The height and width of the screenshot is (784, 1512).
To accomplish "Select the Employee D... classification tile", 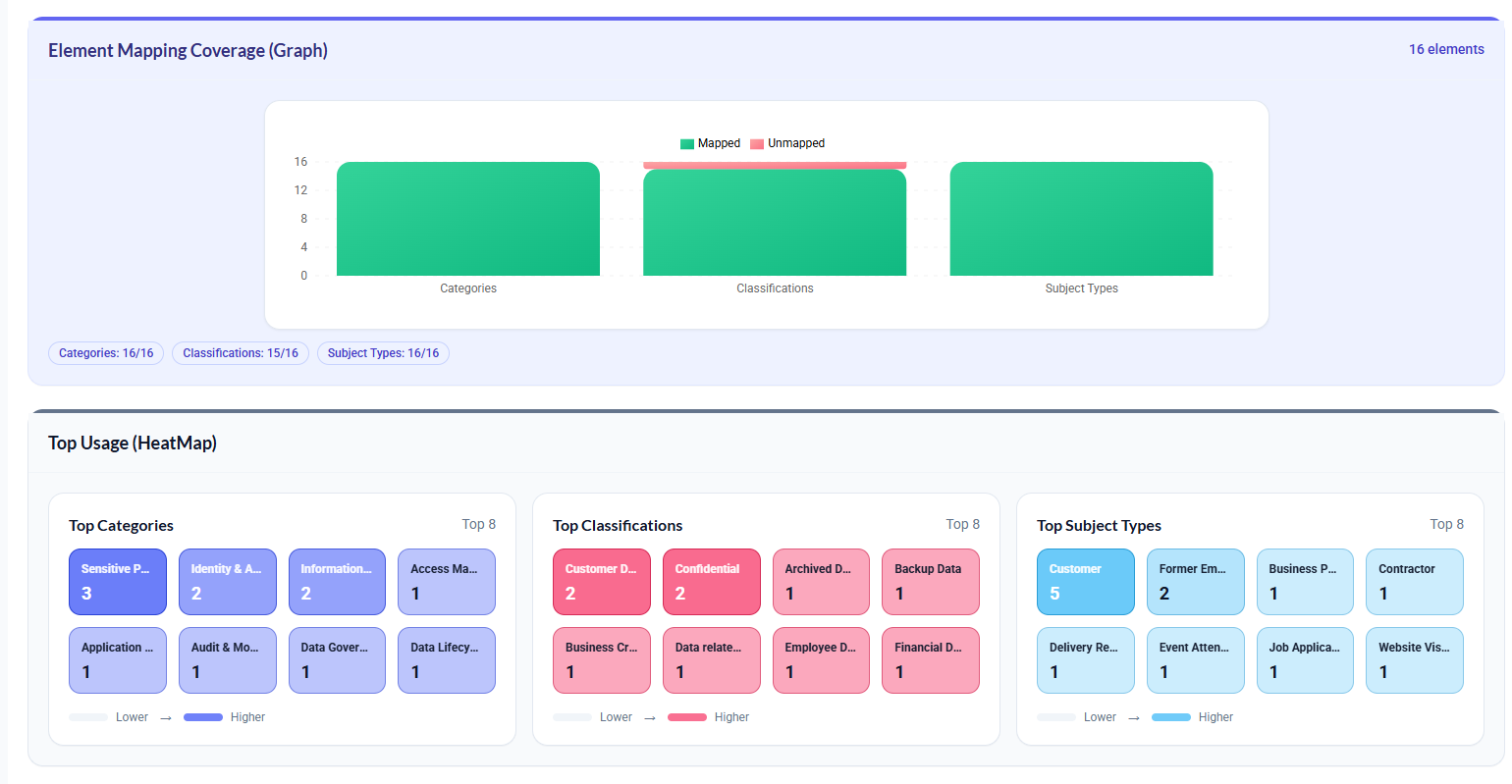I will coord(821,660).
